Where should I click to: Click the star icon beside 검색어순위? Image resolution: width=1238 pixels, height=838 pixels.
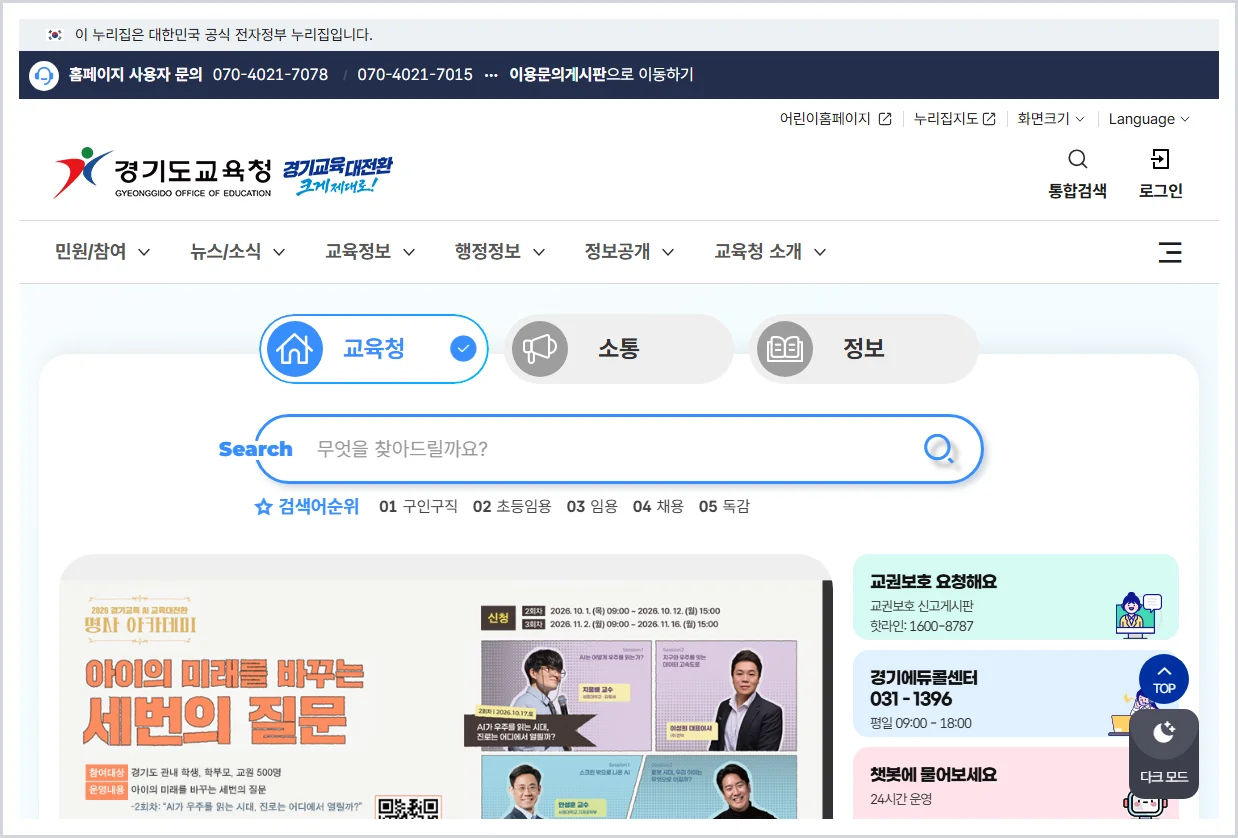[264, 507]
